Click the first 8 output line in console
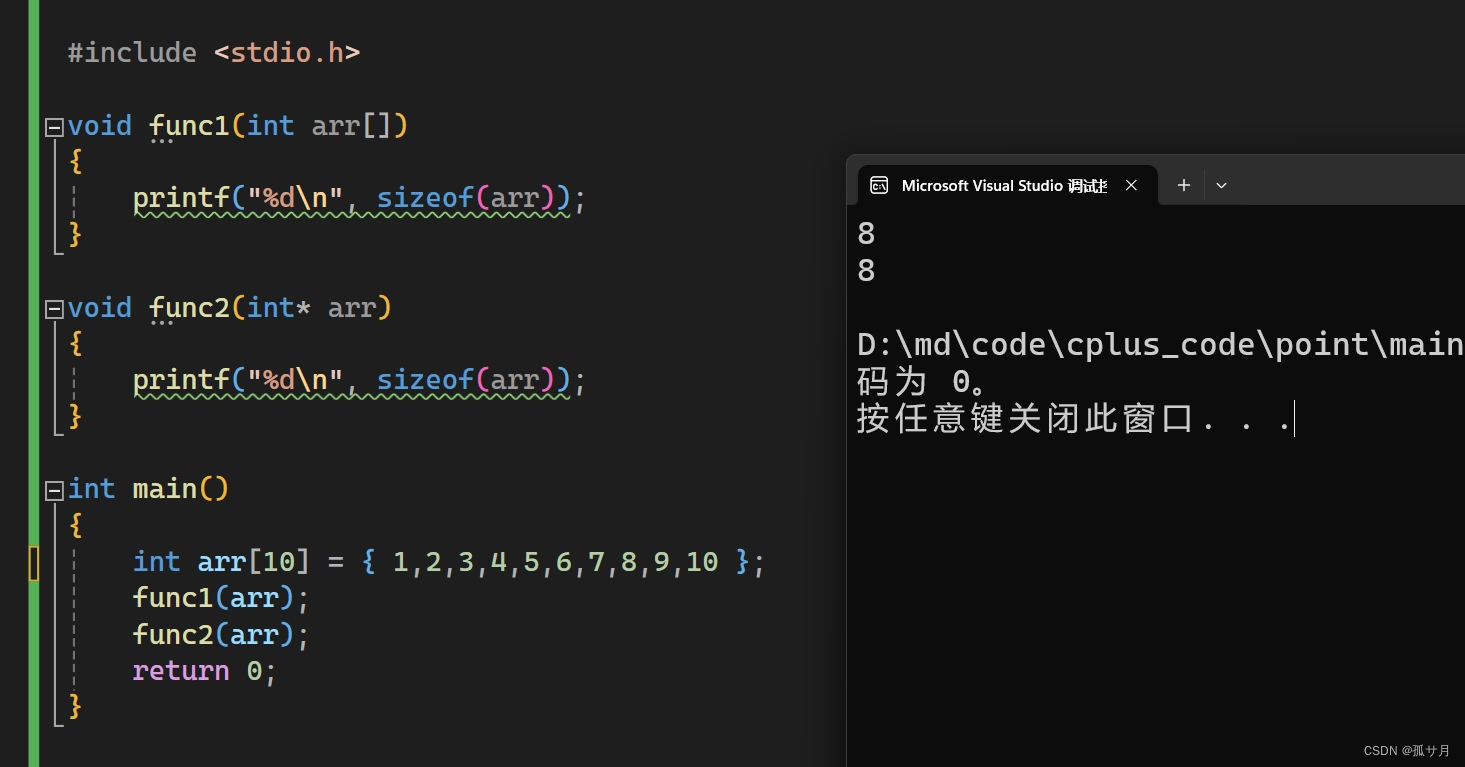This screenshot has height=767, width=1465. 866,234
